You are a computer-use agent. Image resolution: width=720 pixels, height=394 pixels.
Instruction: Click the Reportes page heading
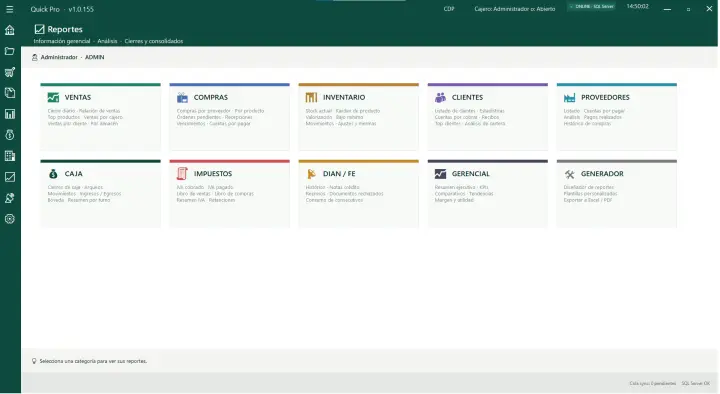[x=65, y=29]
